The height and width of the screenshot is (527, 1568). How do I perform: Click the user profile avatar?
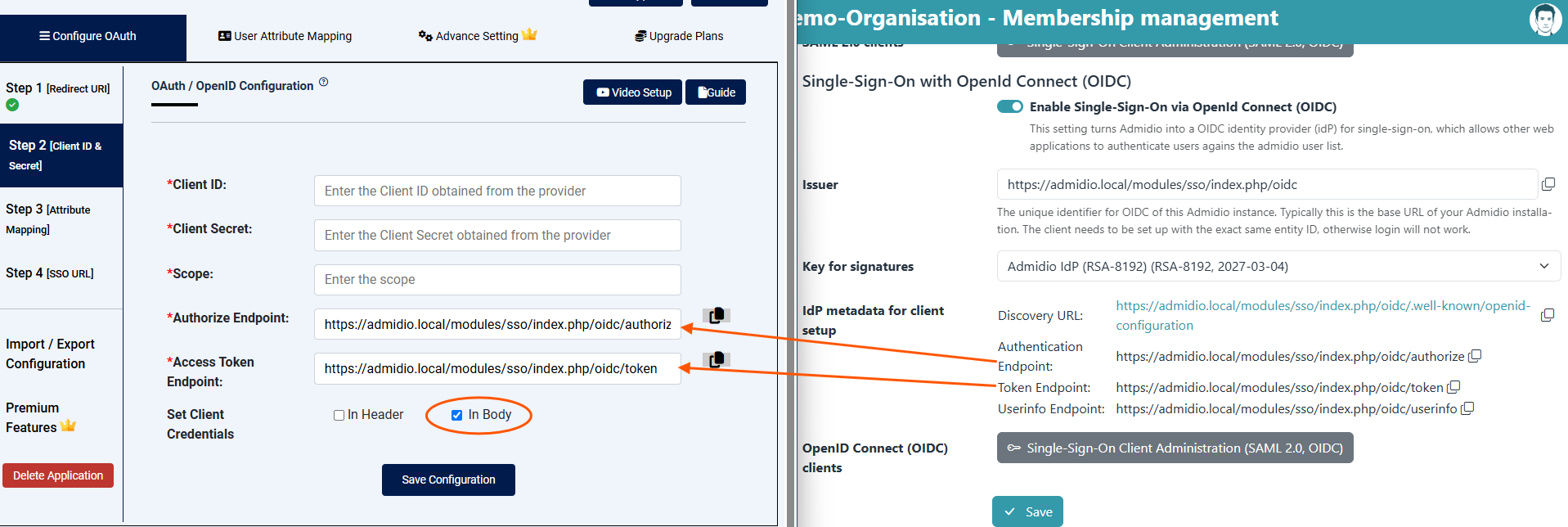pyautogui.click(x=1545, y=20)
